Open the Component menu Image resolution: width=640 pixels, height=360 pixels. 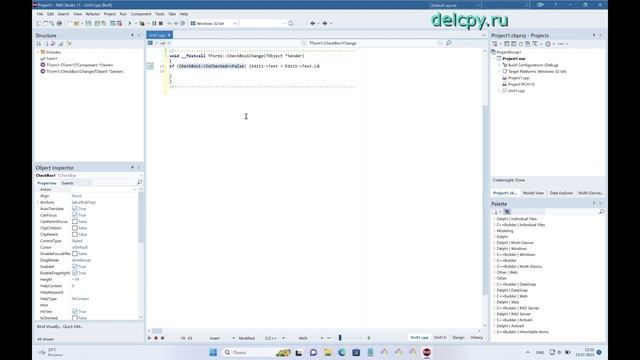(x=141, y=14)
